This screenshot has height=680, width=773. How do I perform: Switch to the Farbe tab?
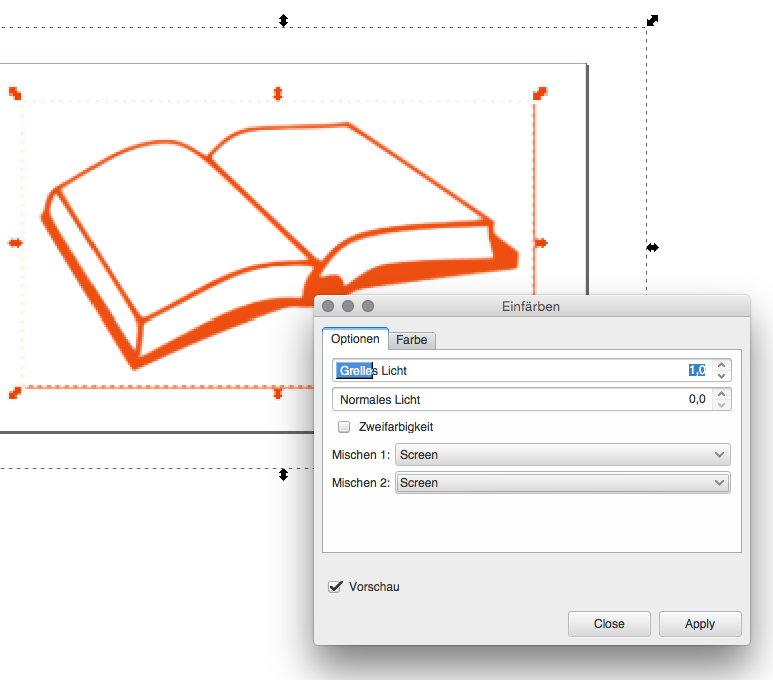[411, 340]
